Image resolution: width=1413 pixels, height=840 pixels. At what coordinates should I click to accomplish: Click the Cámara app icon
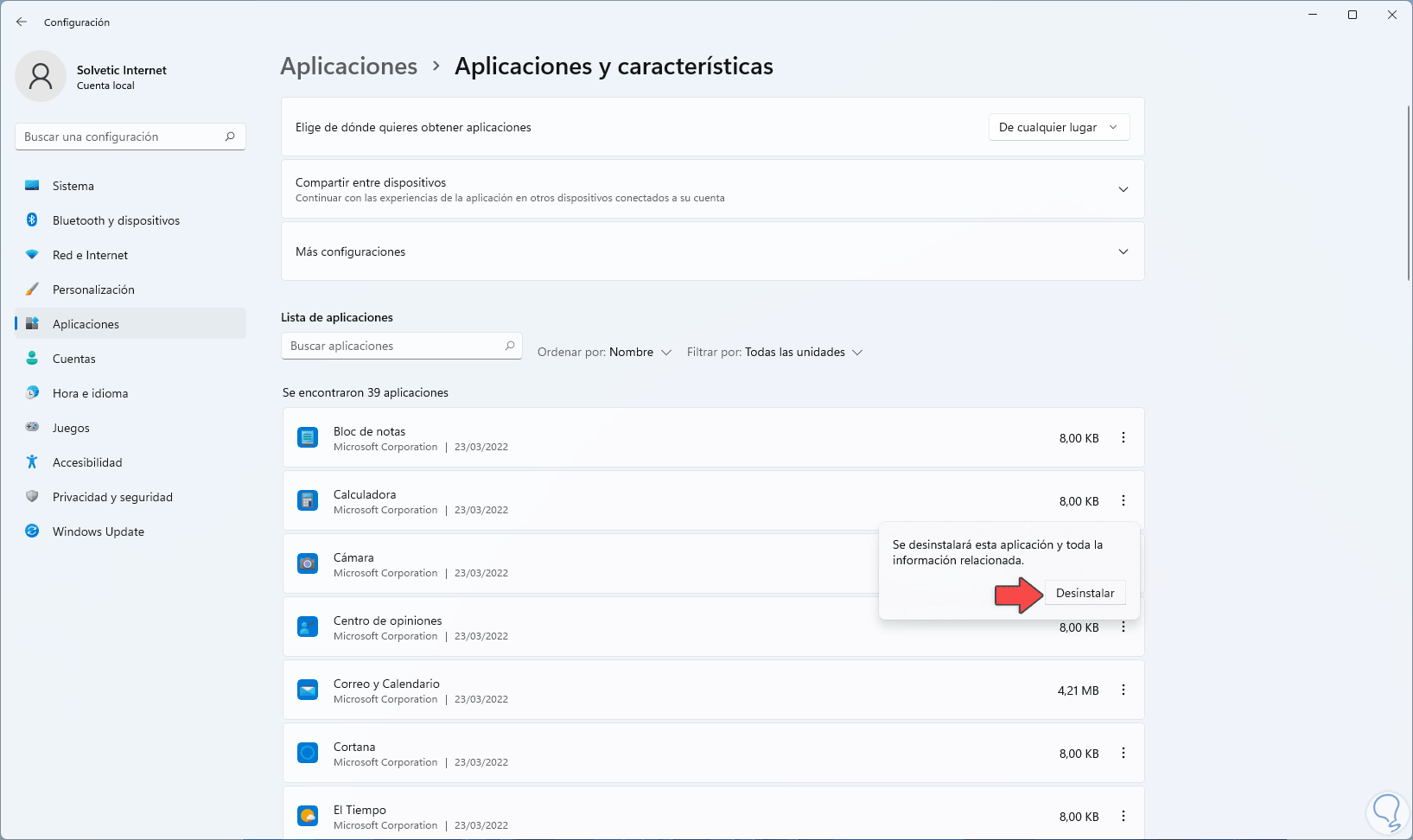(x=308, y=564)
